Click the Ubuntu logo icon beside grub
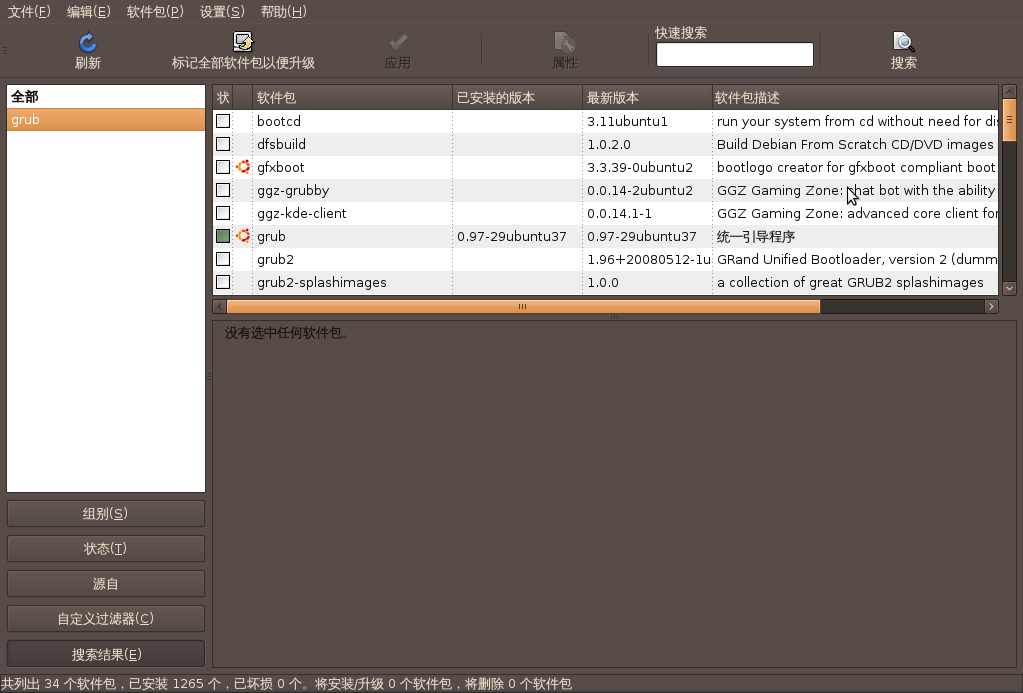The image size is (1023, 693). click(x=243, y=236)
